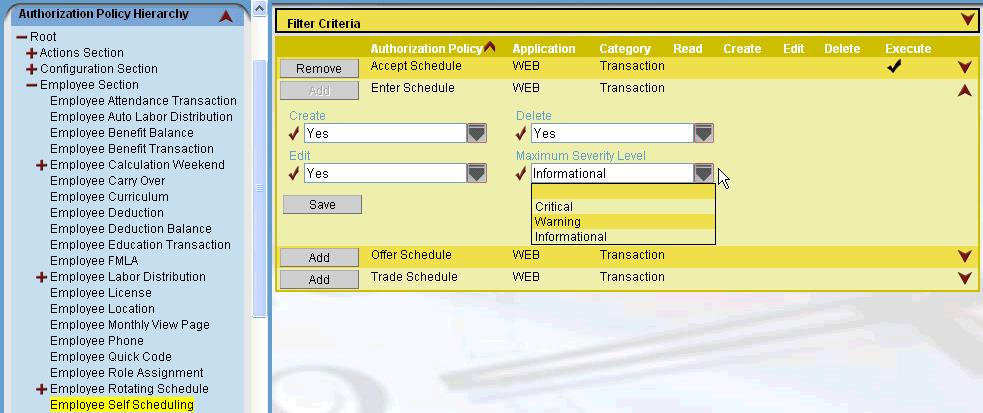This screenshot has width=983, height=413.
Task: Select Employee Benefit Balance in the tree
Action: coord(121,133)
